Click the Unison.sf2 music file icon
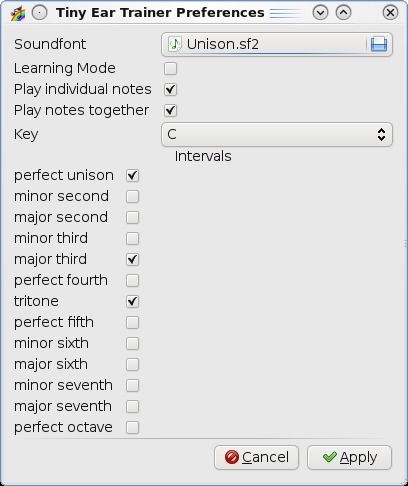 click(x=175, y=44)
